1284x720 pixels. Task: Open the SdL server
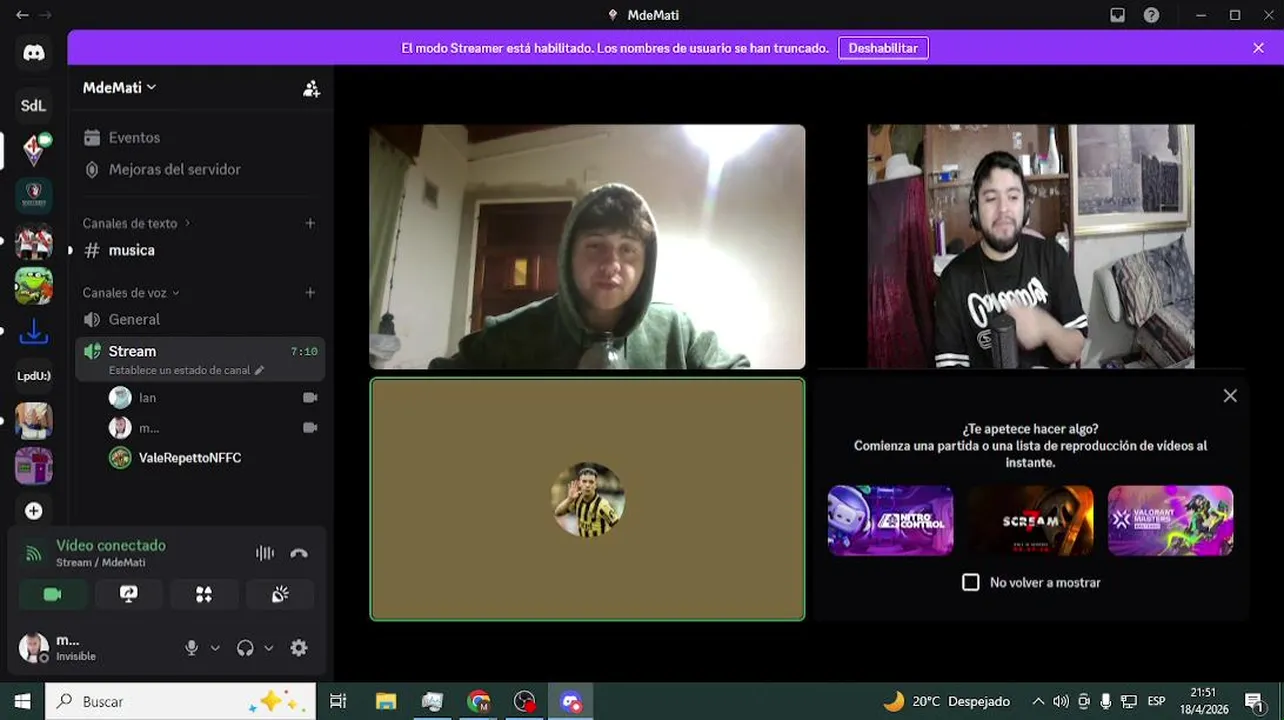pyautogui.click(x=33, y=105)
